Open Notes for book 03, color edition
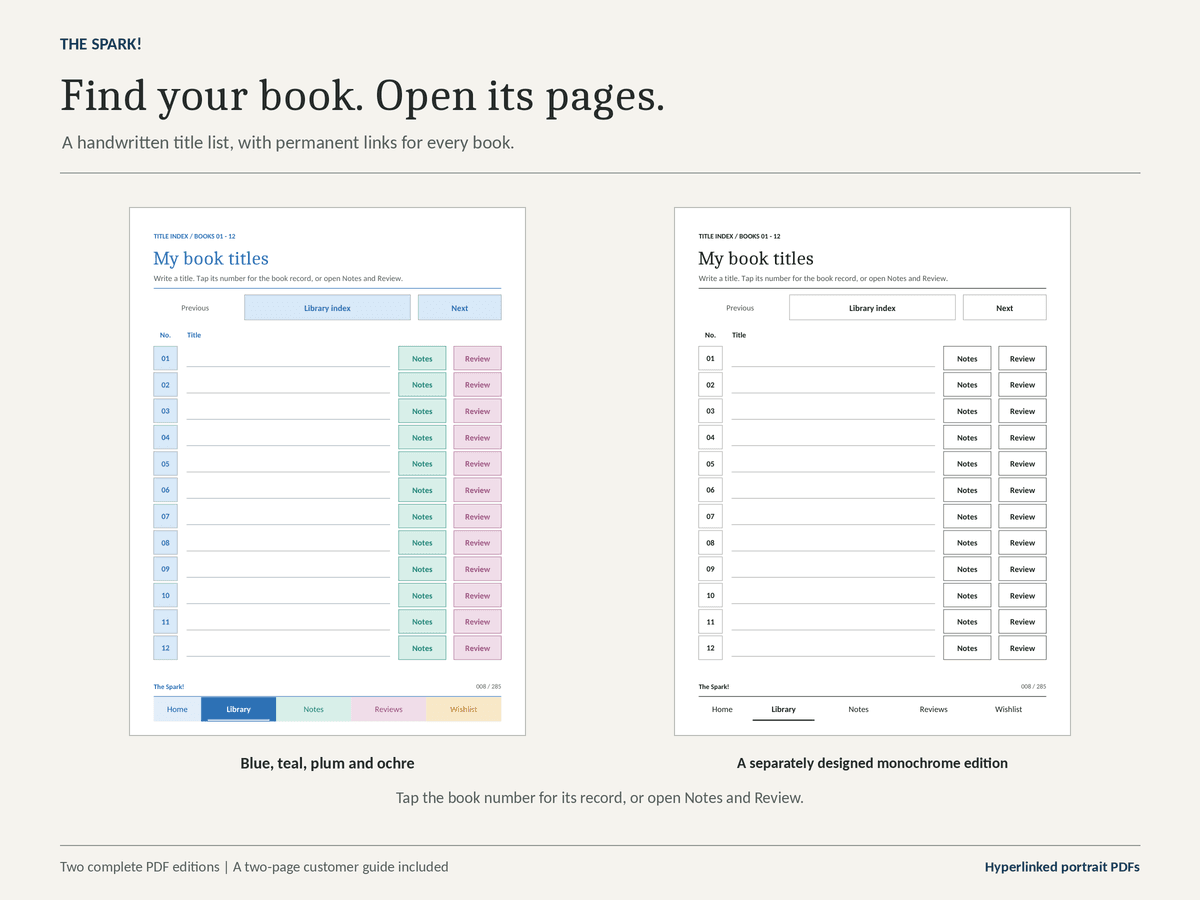 (x=422, y=411)
